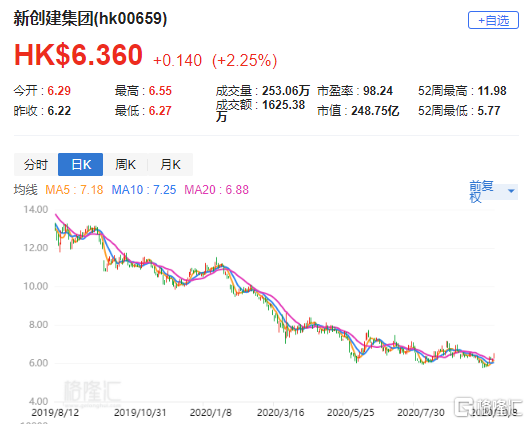The height and width of the screenshot is (424, 529).
Task: Click 市盈率 value 98.24
Action: (378, 91)
